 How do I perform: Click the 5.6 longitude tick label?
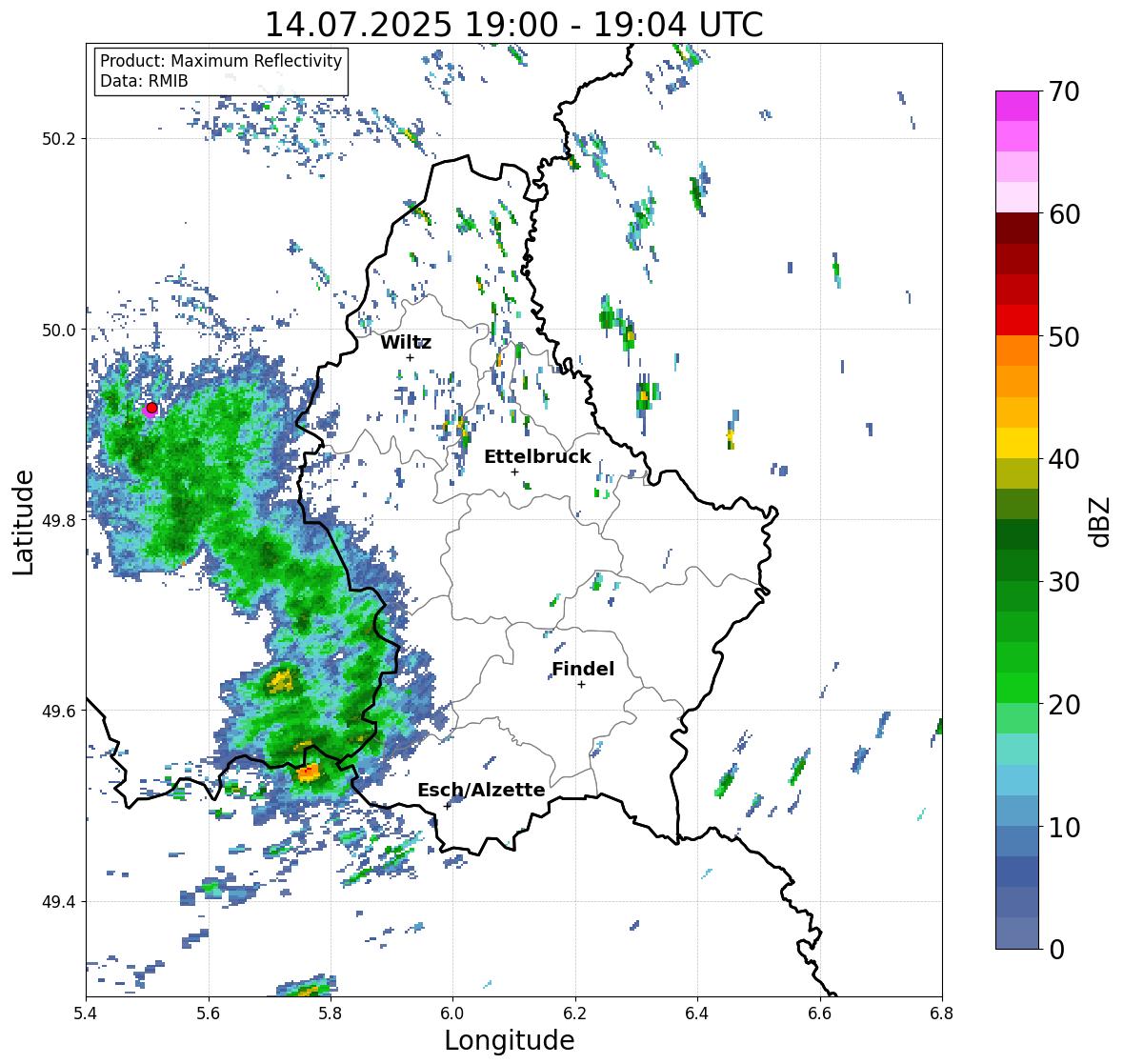[209, 1013]
